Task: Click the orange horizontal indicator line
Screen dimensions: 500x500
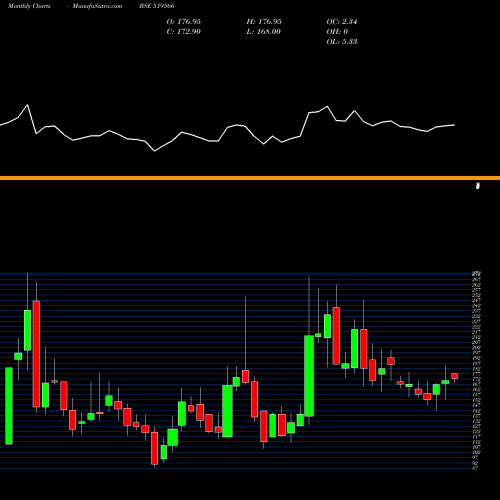Action: click(250, 178)
